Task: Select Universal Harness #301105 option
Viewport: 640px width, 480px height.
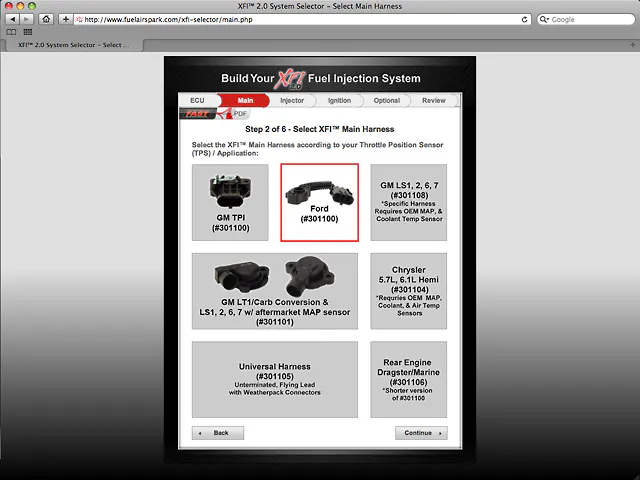Action: click(274, 379)
